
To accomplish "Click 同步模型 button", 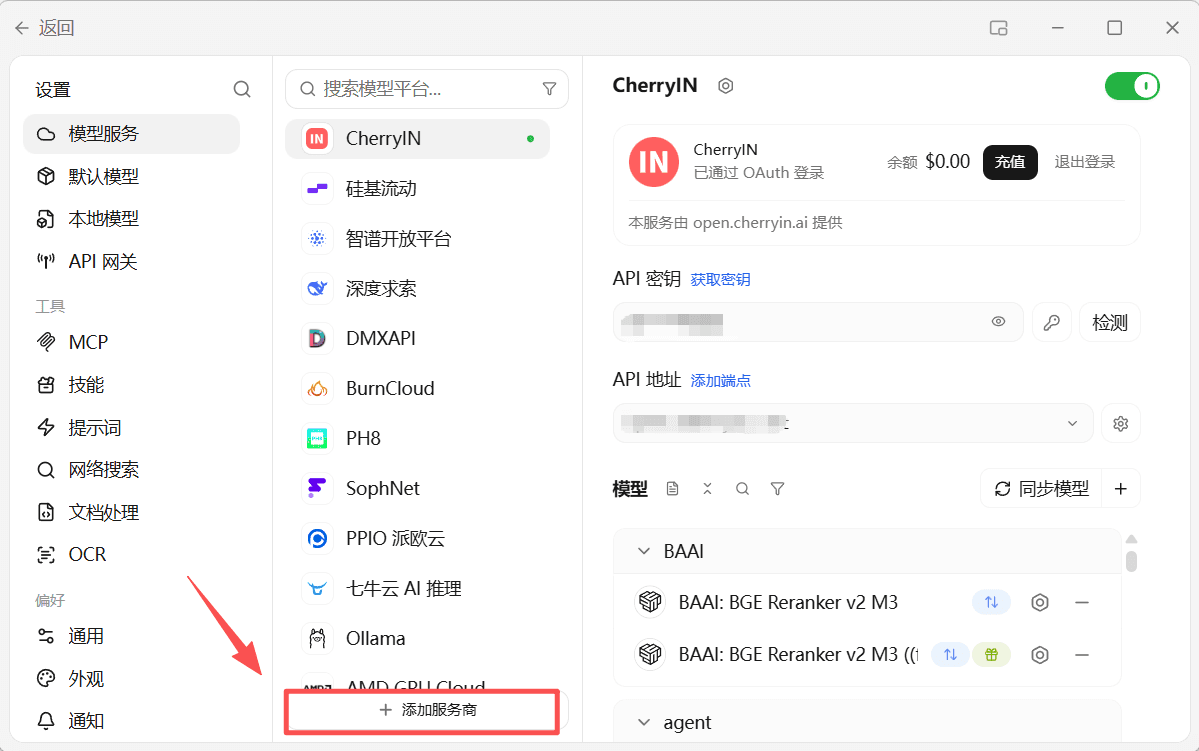I will (x=1041, y=489).
